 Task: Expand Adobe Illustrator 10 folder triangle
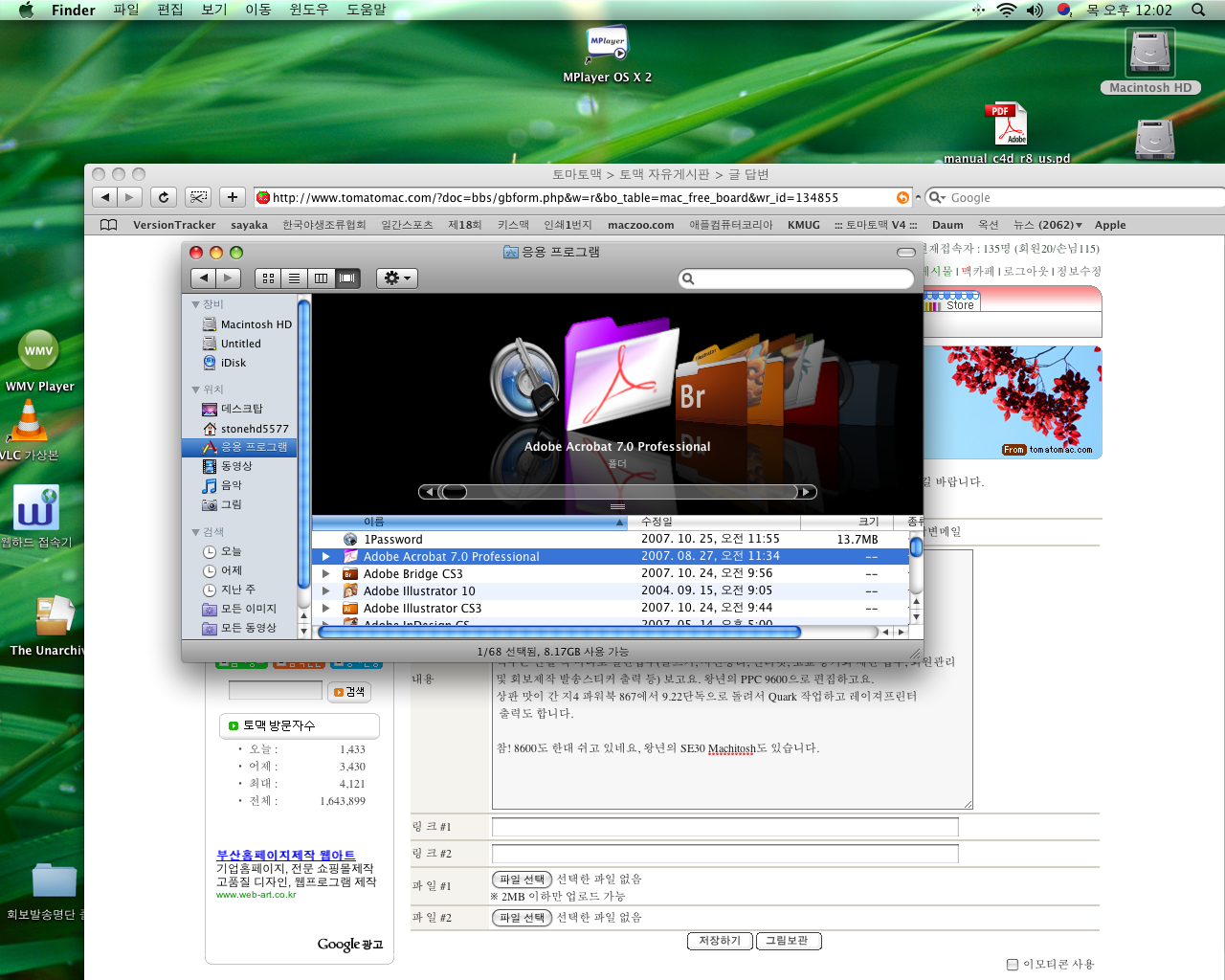[326, 591]
